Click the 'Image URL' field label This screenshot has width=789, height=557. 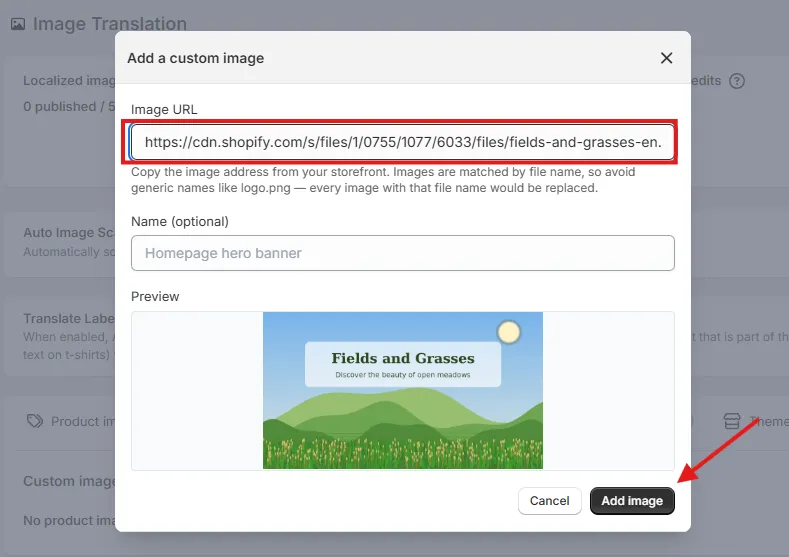(x=164, y=109)
